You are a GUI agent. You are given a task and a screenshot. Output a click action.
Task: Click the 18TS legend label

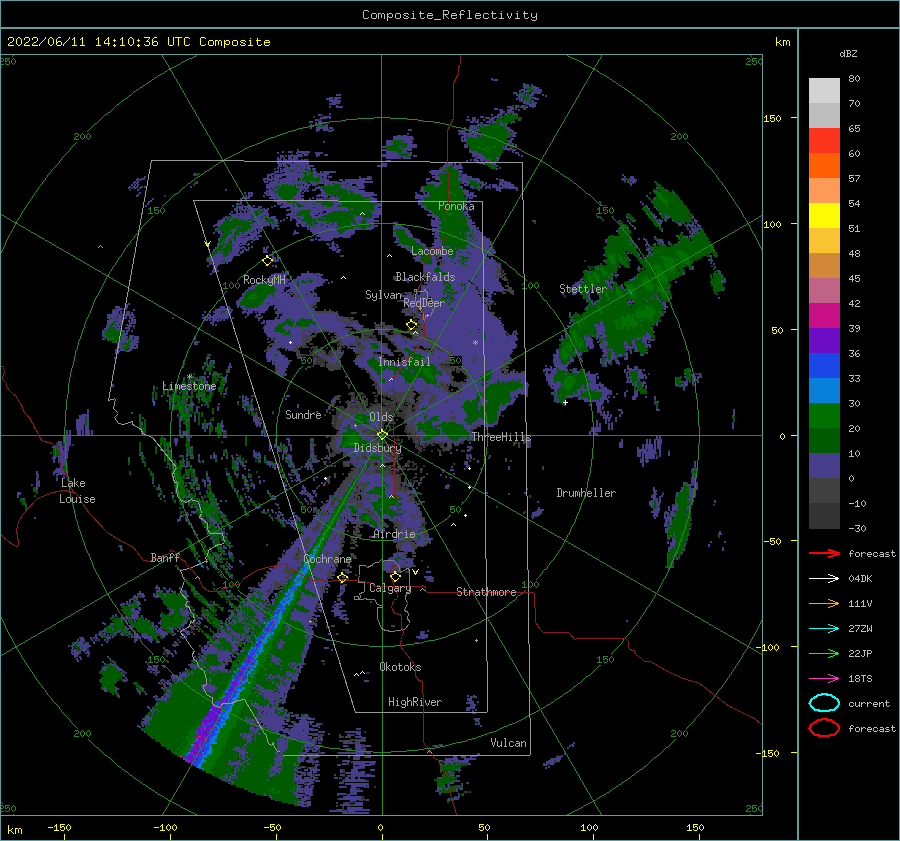point(860,679)
